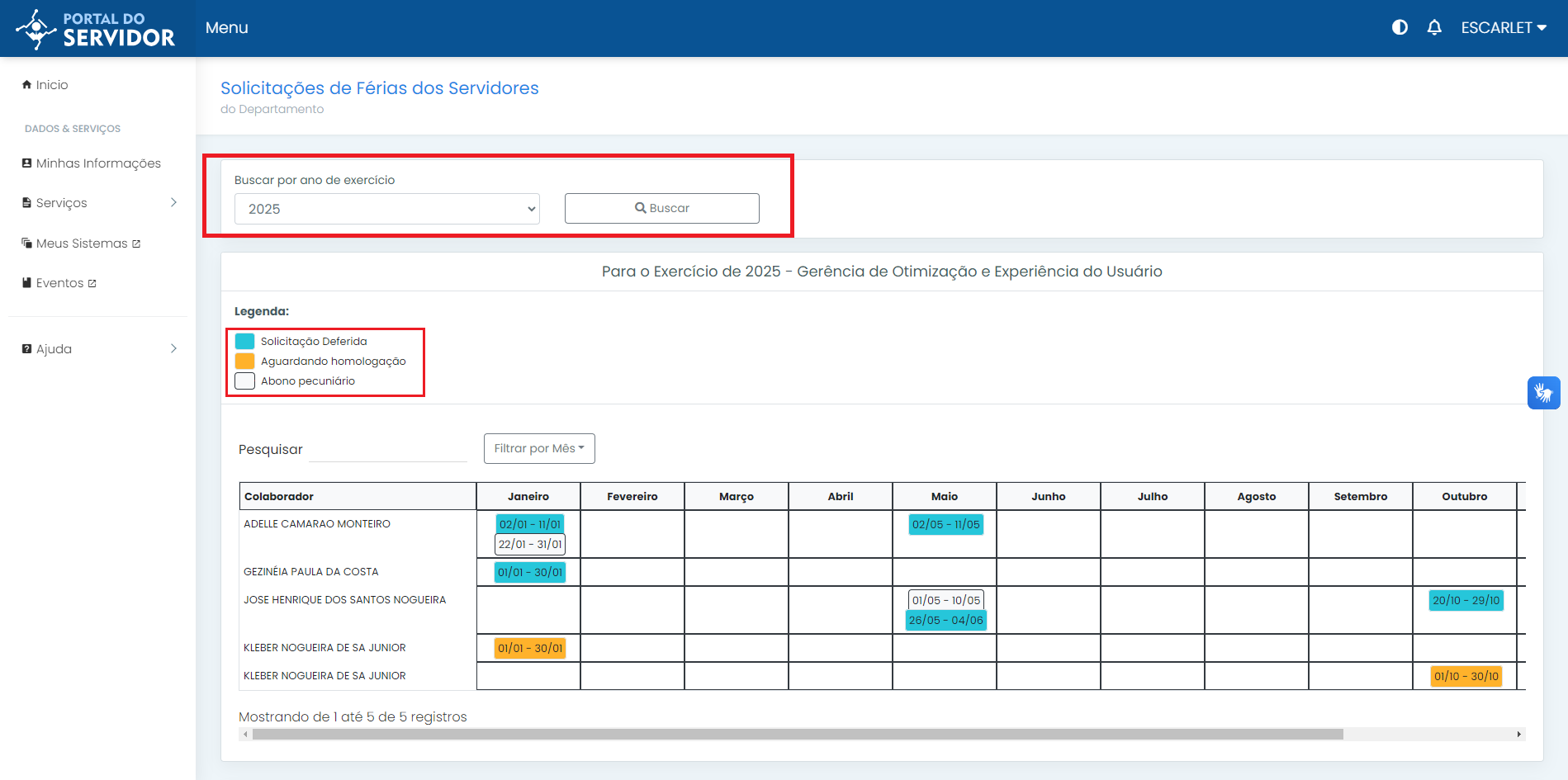The height and width of the screenshot is (780, 1568).
Task: Click the table's horizontal scrollbar thumb
Action: click(798, 734)
